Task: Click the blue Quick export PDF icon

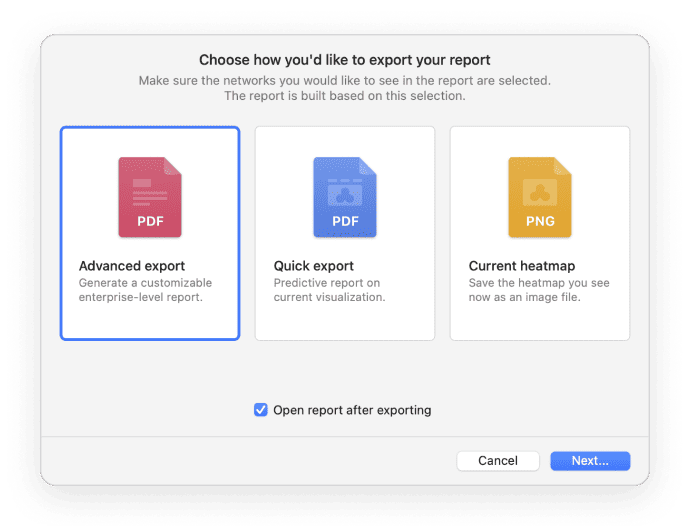Action: 345,197
